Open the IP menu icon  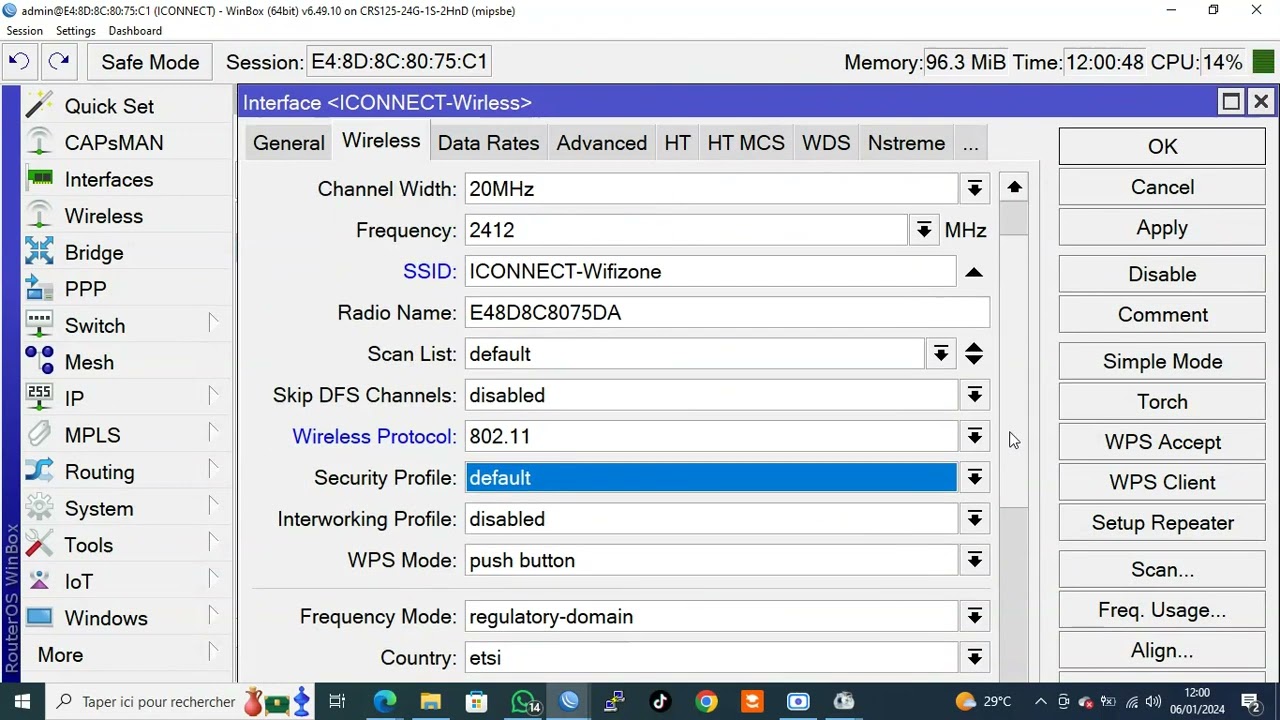tap(39, 398)
